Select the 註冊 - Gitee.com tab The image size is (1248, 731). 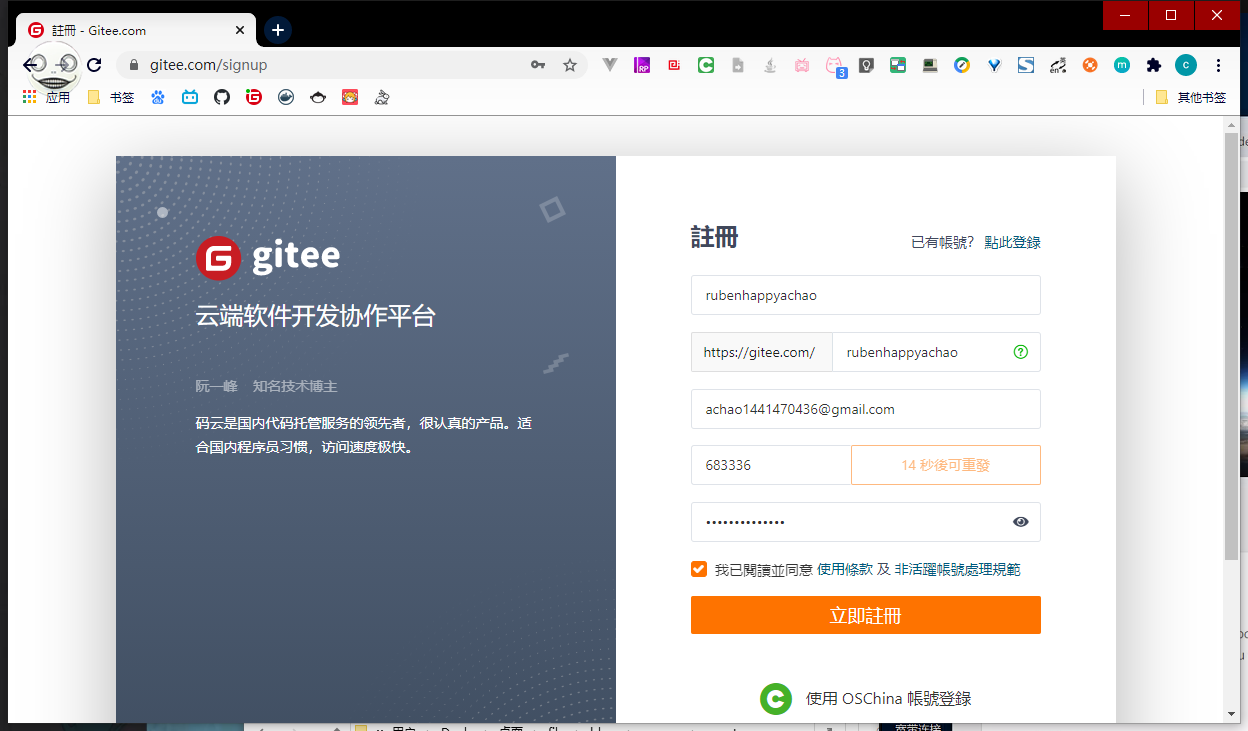click(x=130, y=30)
